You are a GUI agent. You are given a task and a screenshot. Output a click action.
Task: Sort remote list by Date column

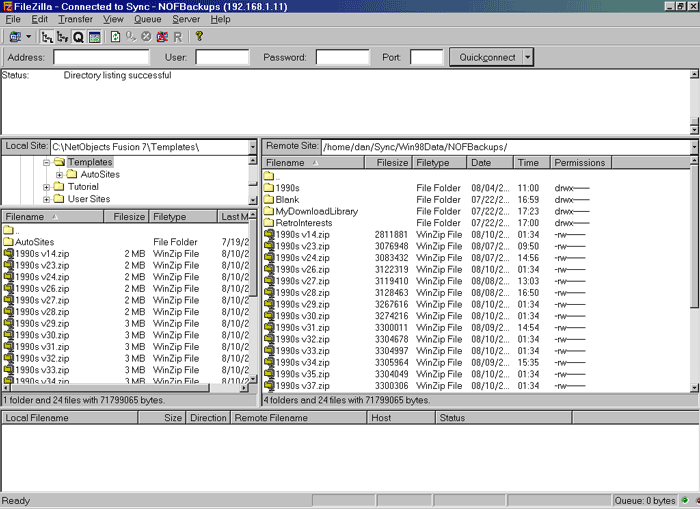click(490, 163)
